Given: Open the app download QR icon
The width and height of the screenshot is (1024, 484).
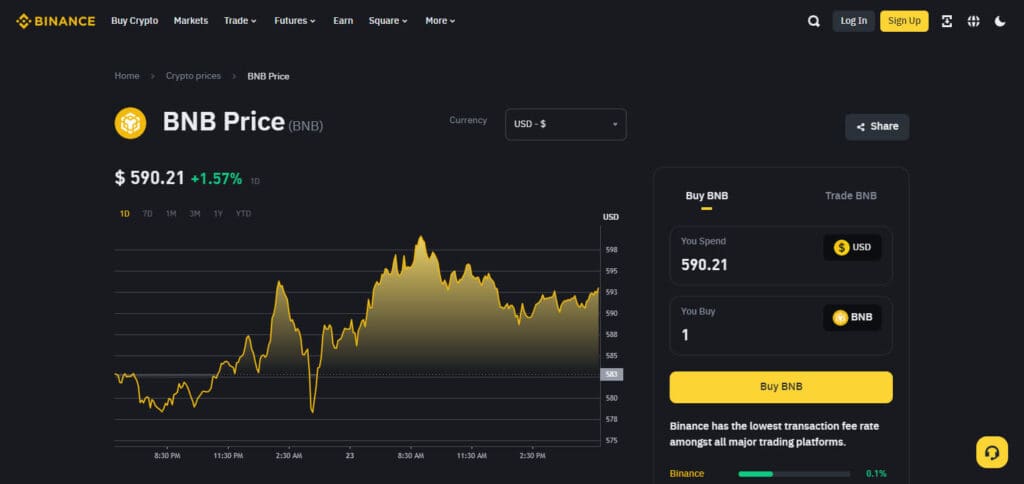Looking at the screenshot, I should (947, 21).
